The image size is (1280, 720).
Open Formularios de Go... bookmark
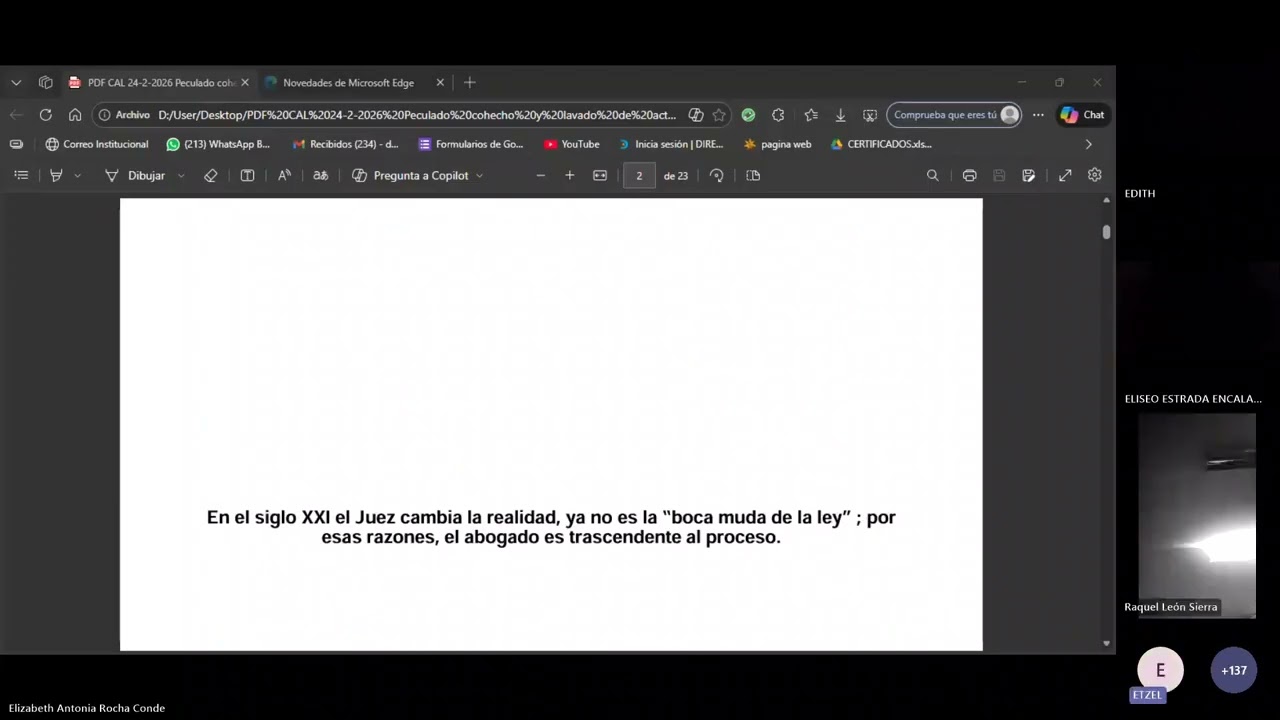coord(471,144)
